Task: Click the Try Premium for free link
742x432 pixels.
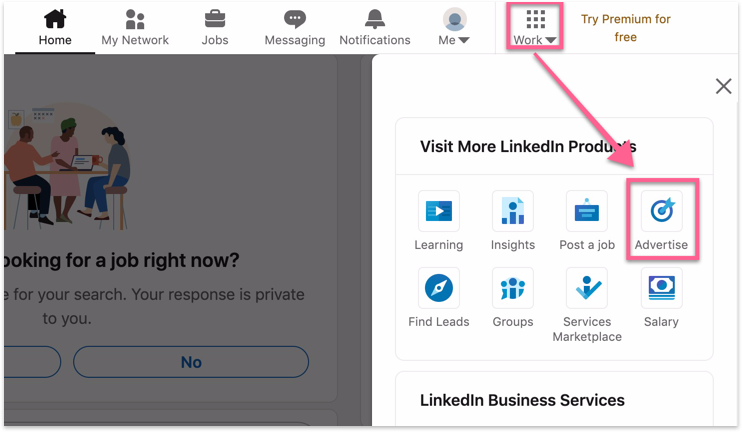Action: coord(626,28)
